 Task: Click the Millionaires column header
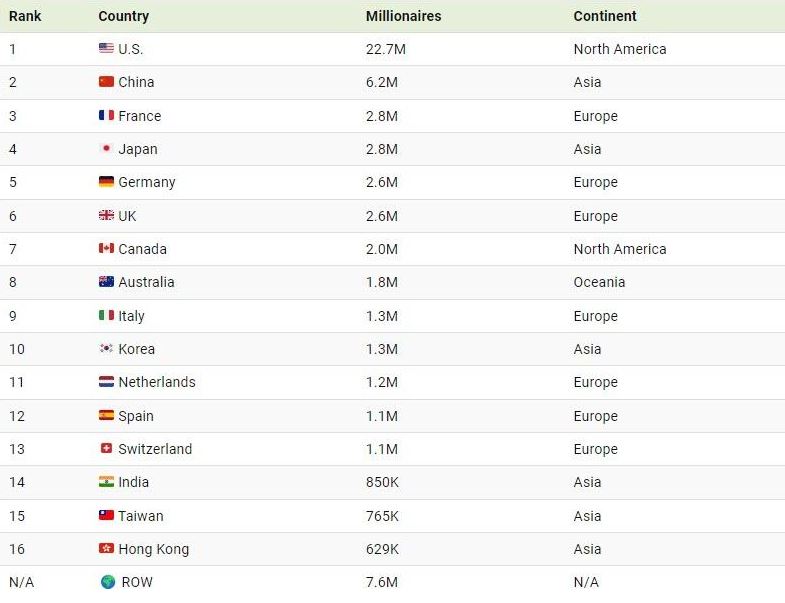tap(404, 16)
